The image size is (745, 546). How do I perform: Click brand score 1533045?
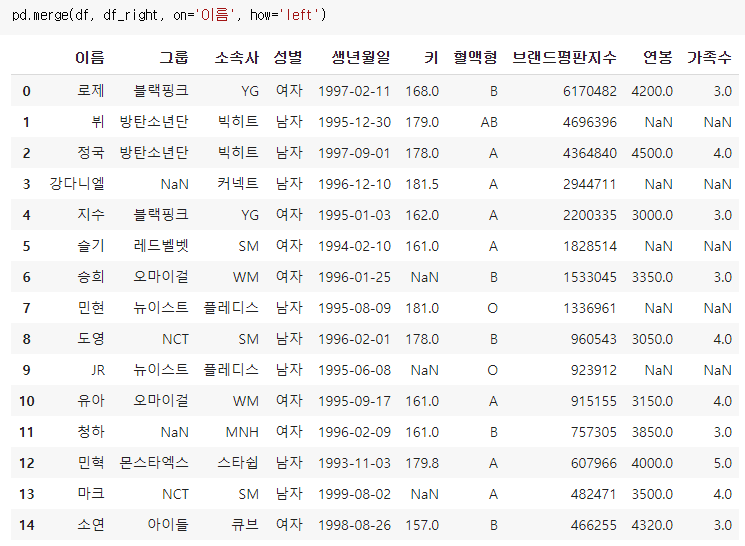590,277
